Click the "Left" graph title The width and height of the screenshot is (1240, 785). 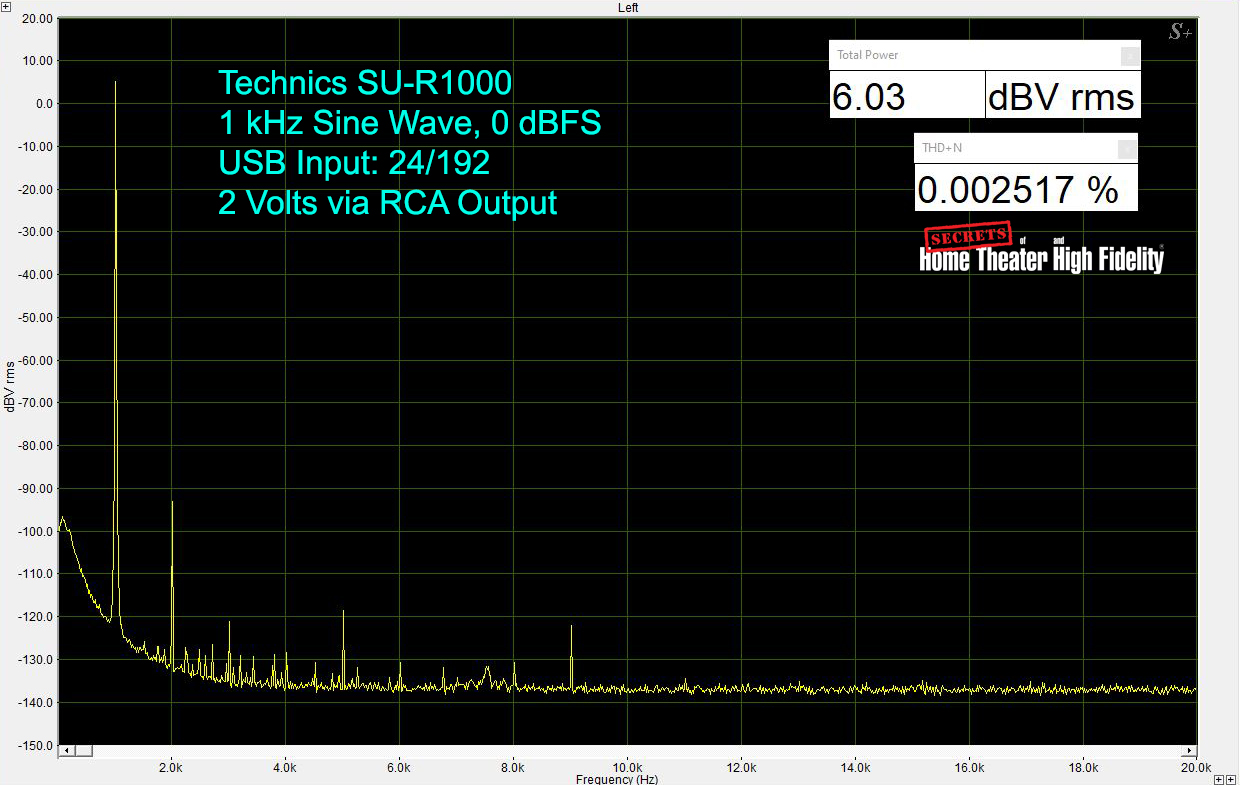click(628, 7)
